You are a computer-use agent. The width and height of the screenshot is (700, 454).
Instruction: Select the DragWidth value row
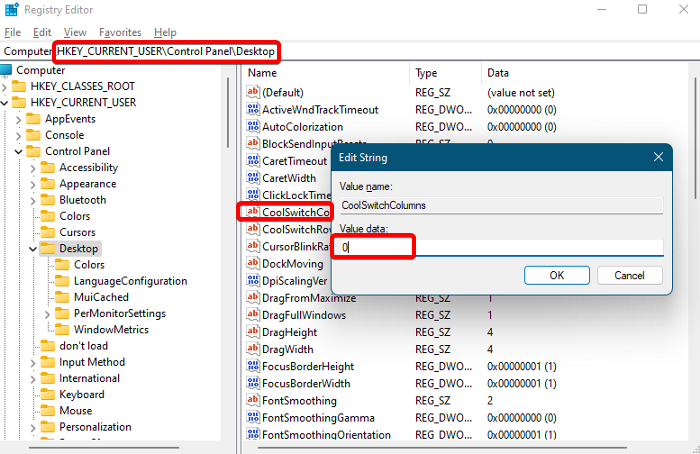pos(466,349)
